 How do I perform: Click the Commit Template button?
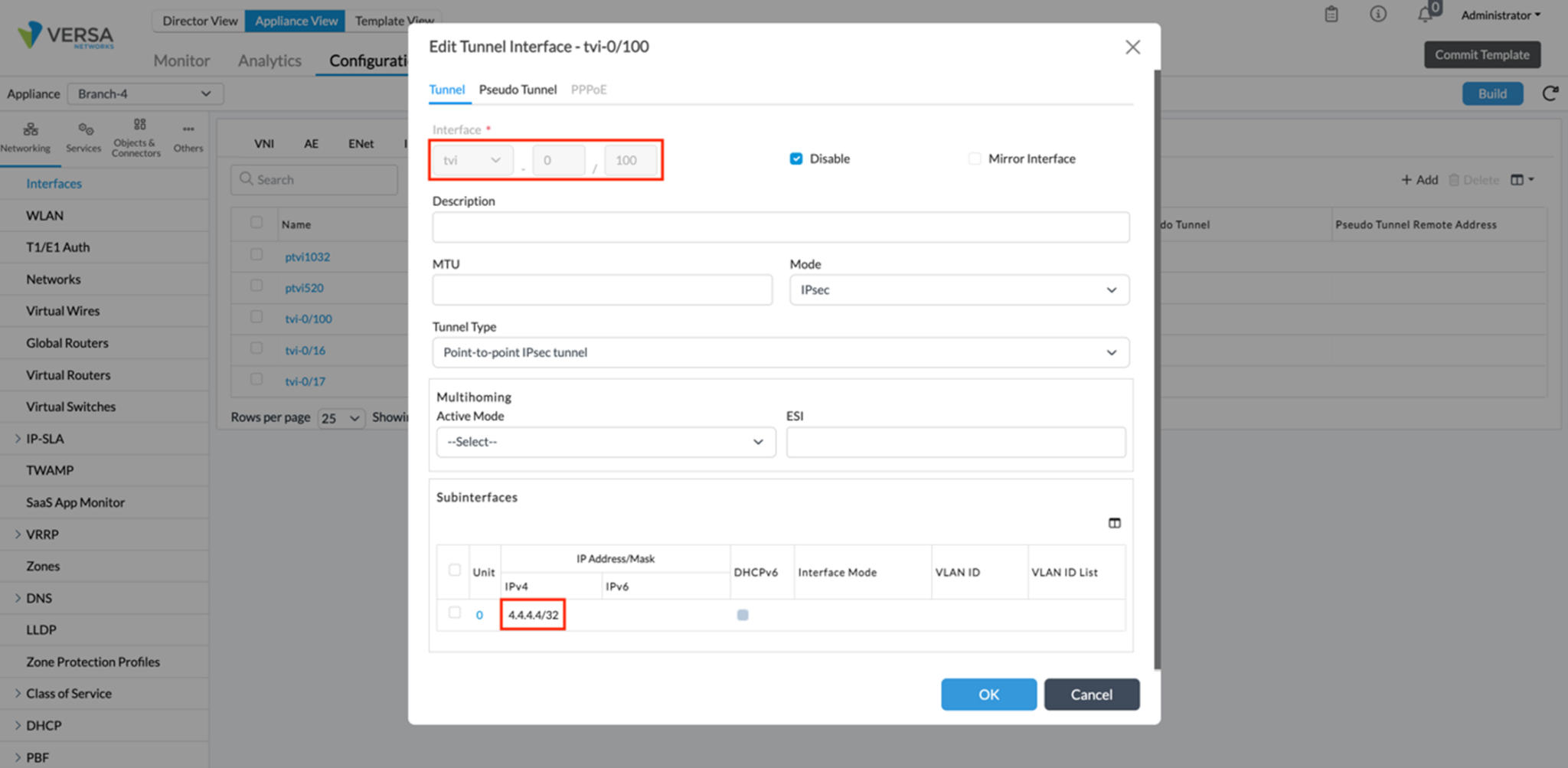click(x=1481, y=54)
